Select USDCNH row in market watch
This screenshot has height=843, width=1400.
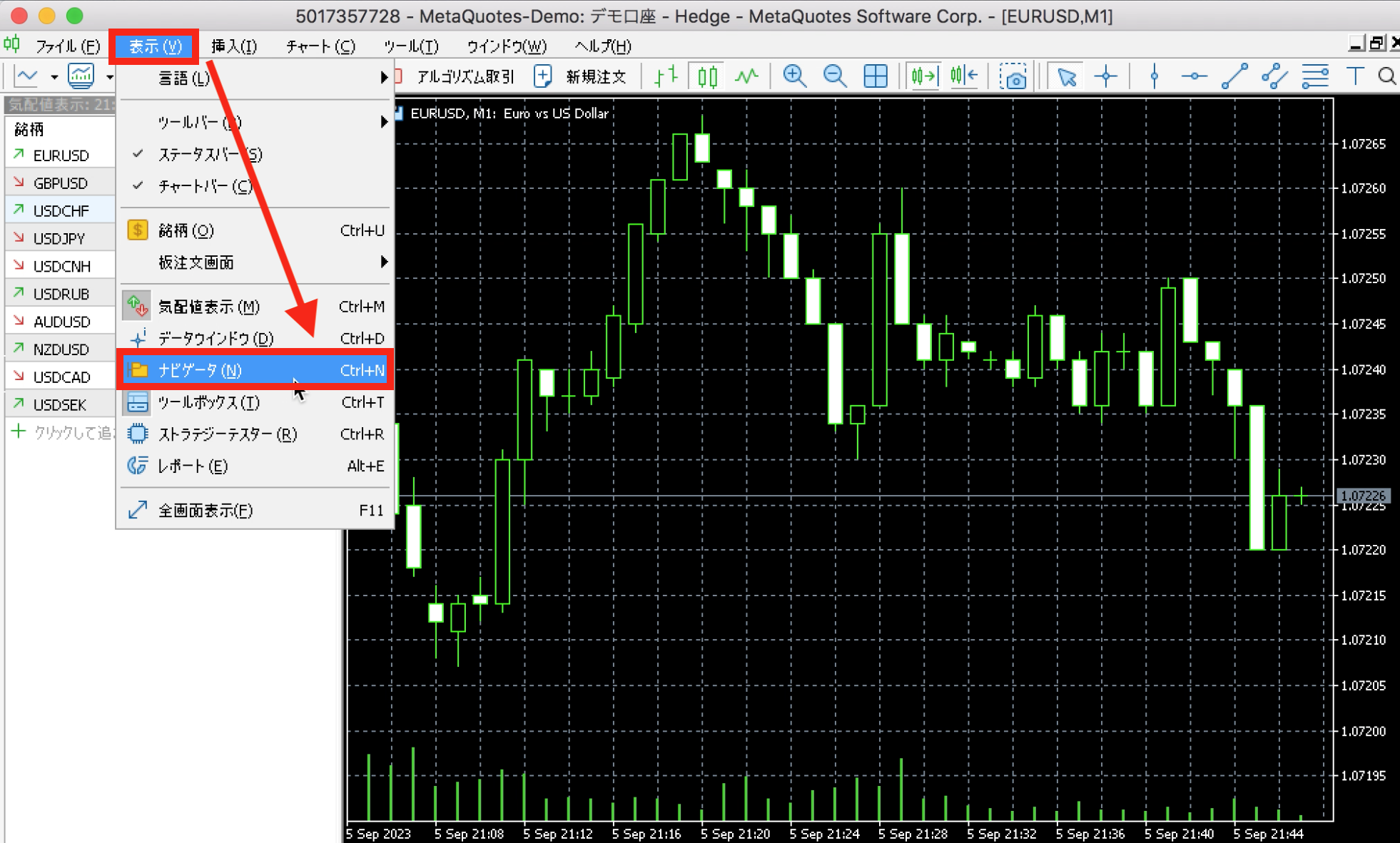[x=60, y=266]
